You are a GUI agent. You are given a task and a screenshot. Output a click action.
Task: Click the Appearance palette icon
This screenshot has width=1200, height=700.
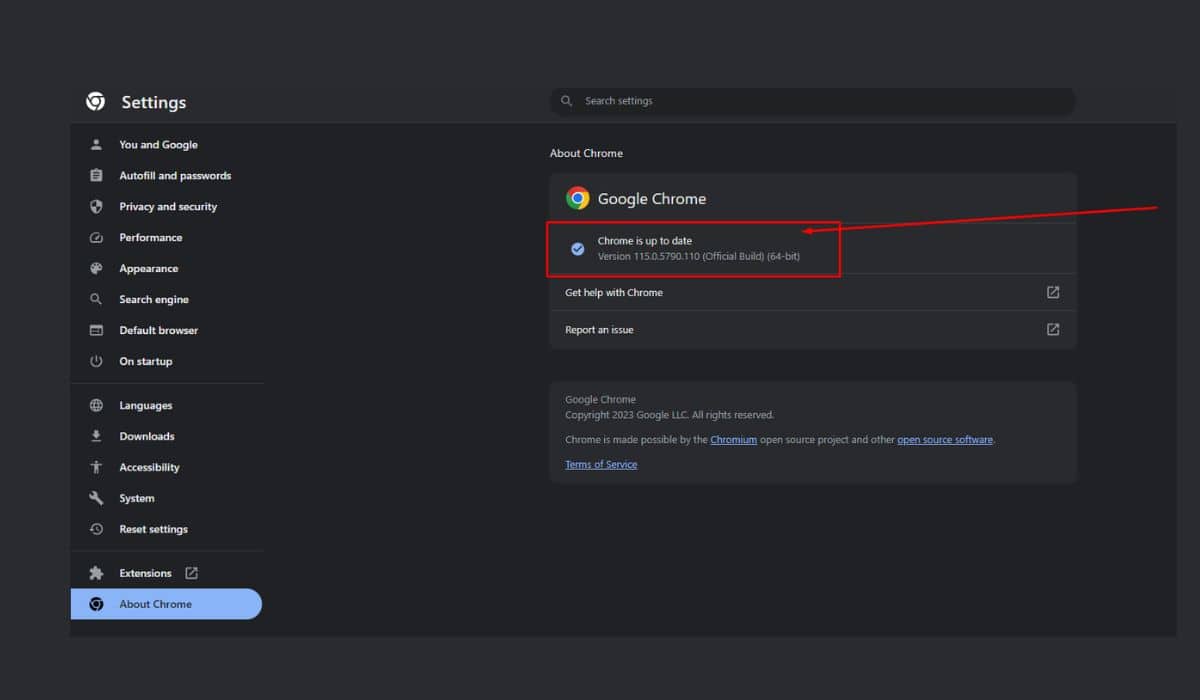(96, 269)
